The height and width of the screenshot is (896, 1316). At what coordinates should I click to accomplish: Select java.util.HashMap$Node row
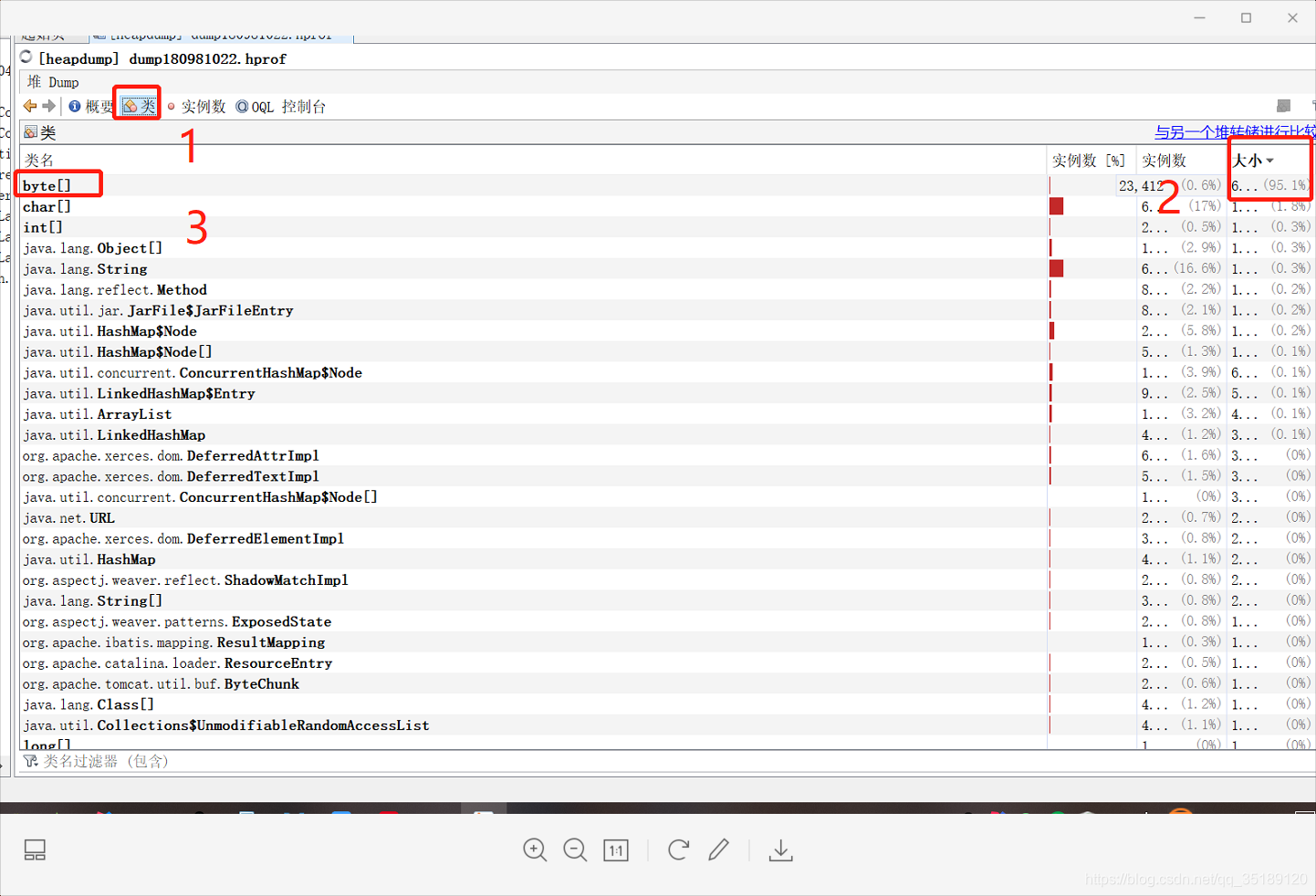[666, 331]
